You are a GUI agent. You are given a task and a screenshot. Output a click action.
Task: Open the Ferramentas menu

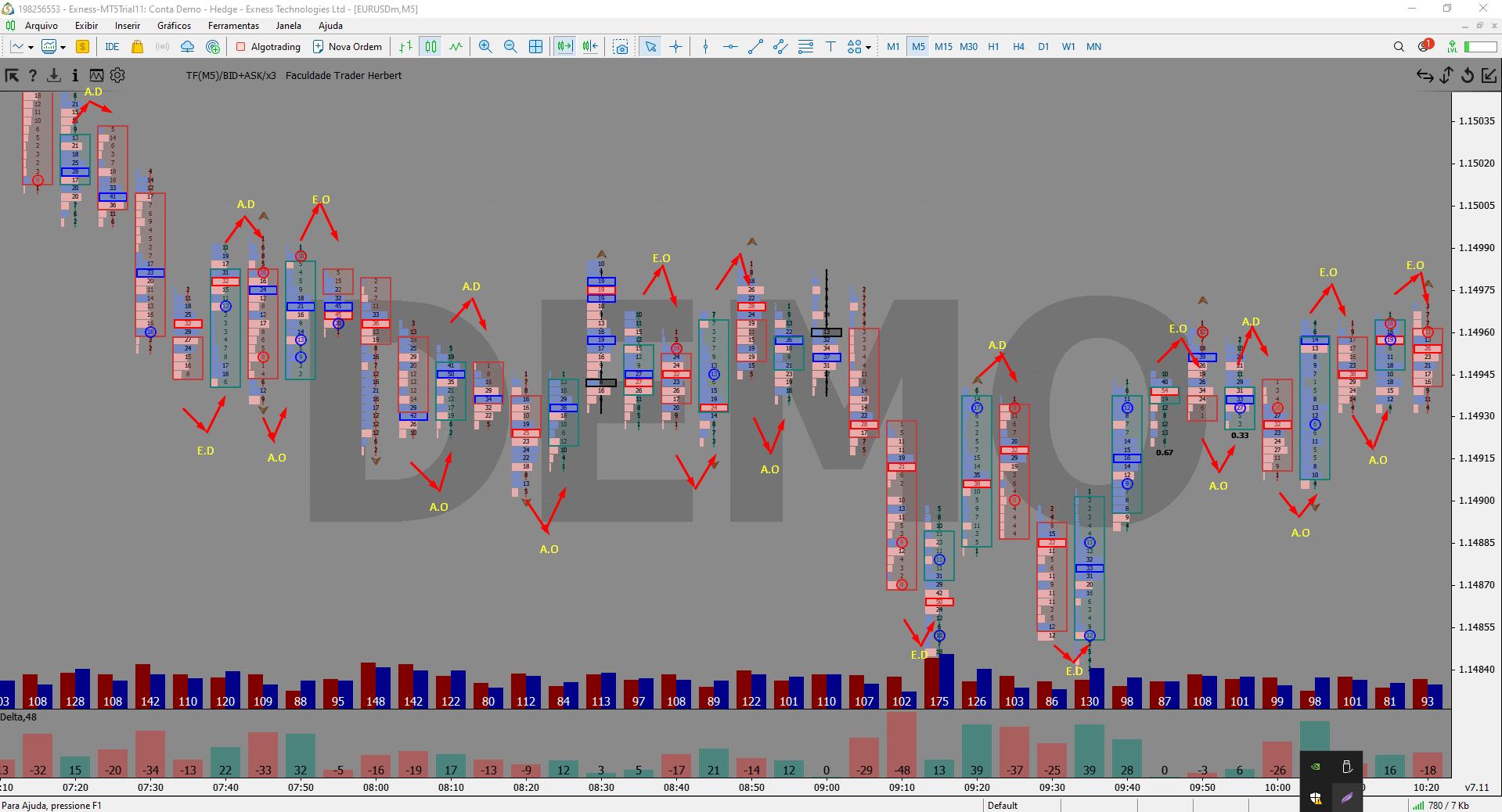pos(233,26)
